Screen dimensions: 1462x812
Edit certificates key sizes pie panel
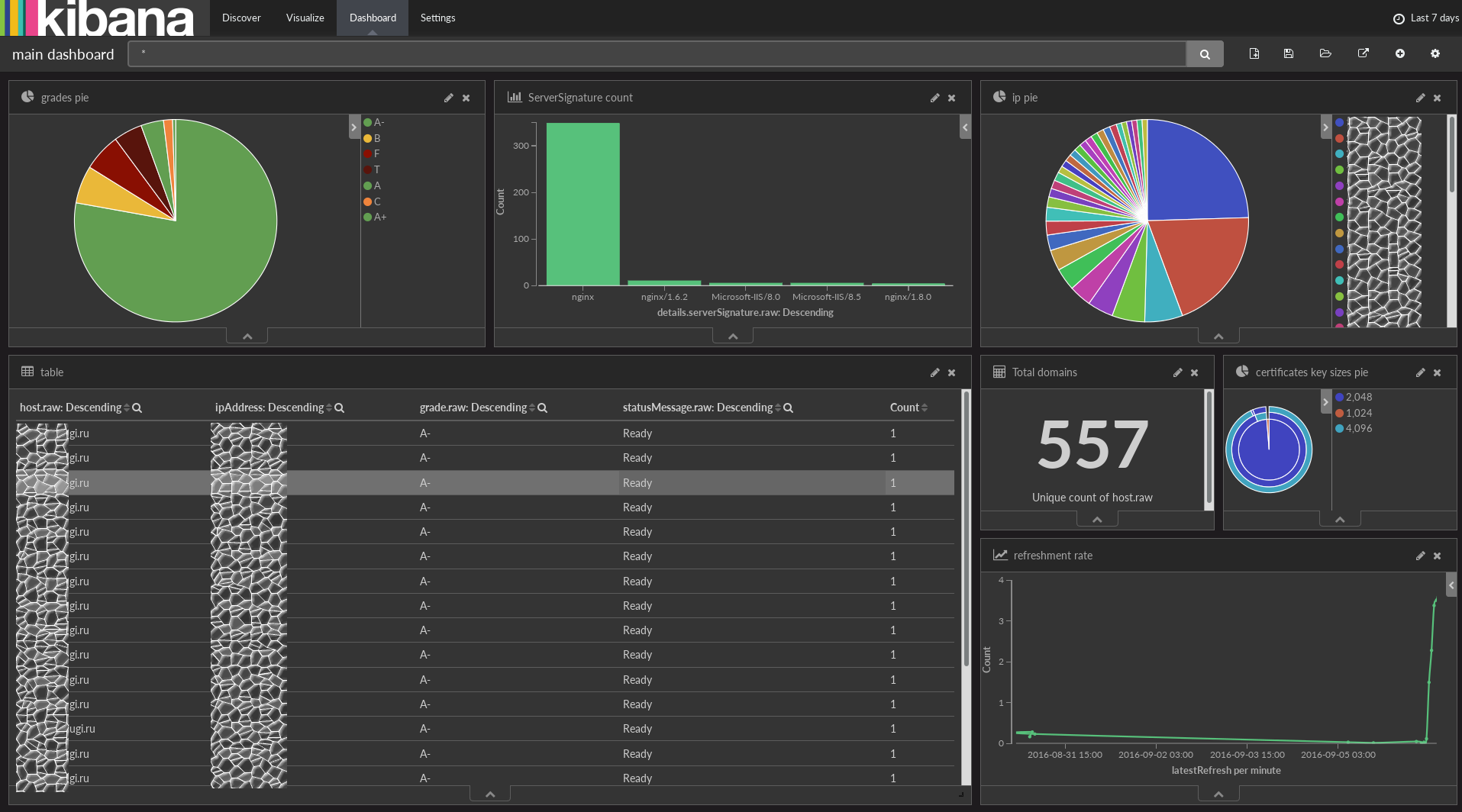(x=1421, y=372)
